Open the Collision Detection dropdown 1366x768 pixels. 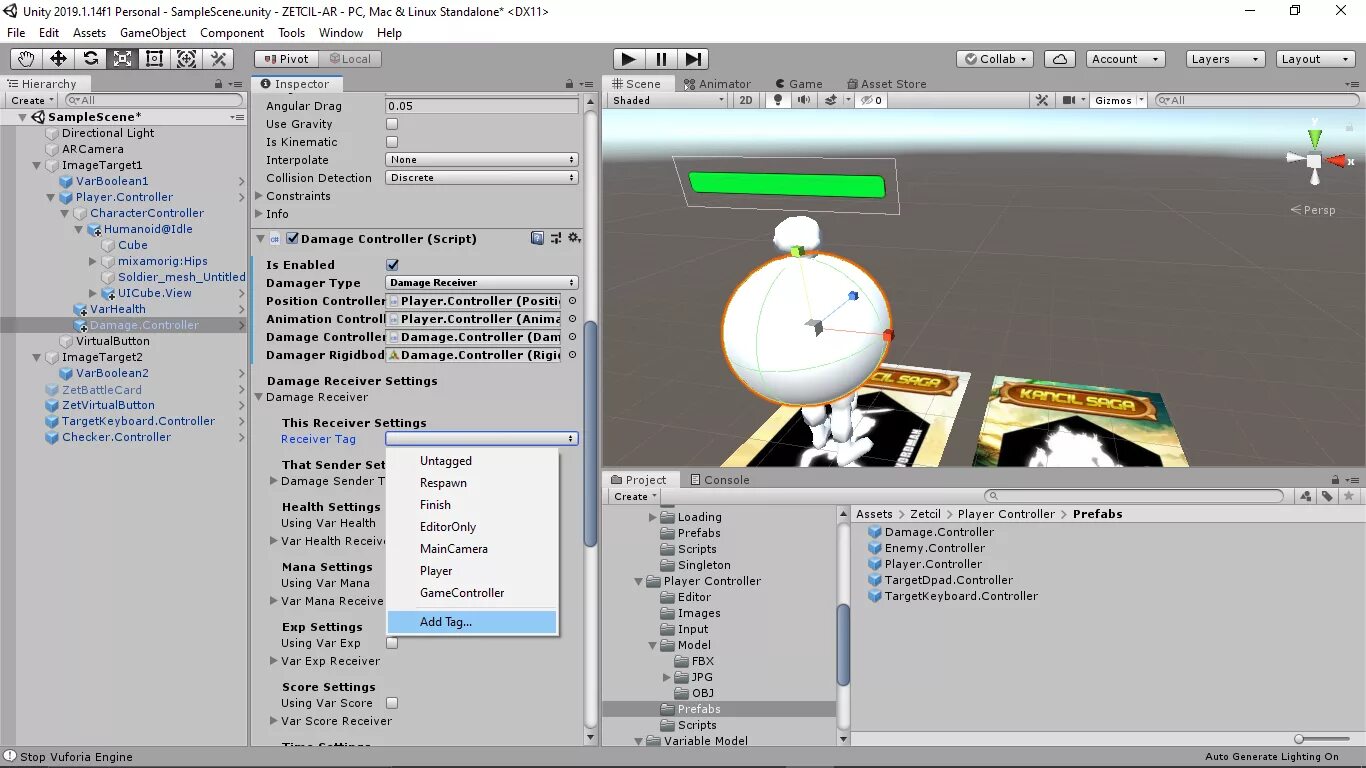[x=482, y=178]
